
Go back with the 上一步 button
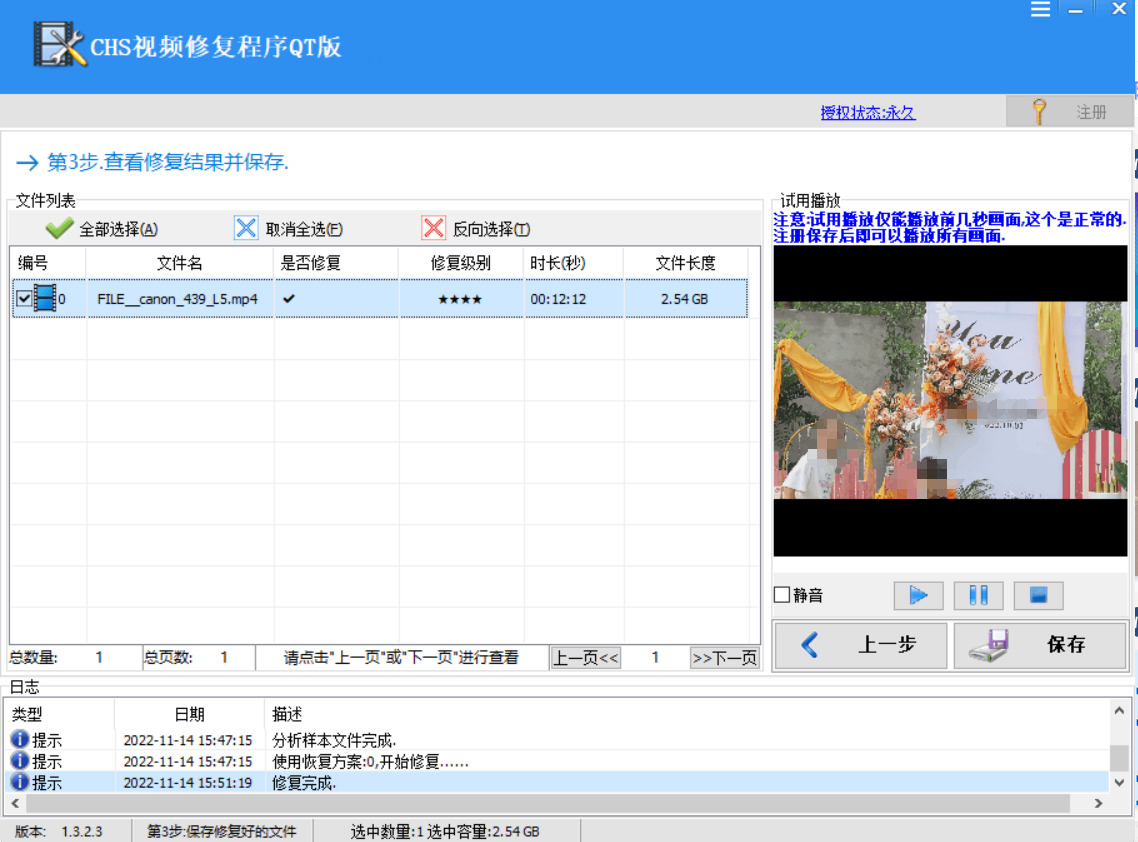tap(861, 645)
